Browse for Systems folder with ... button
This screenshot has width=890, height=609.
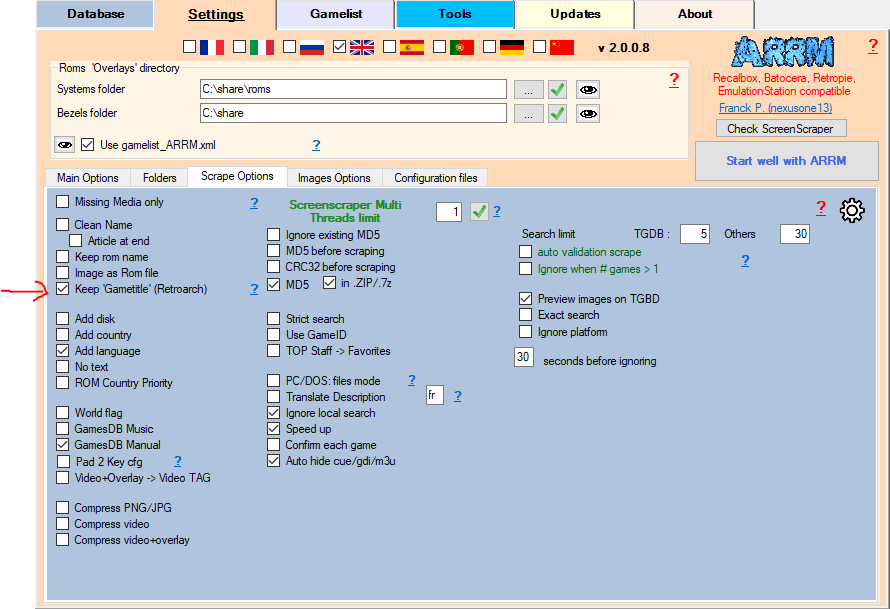pos(528,89)
